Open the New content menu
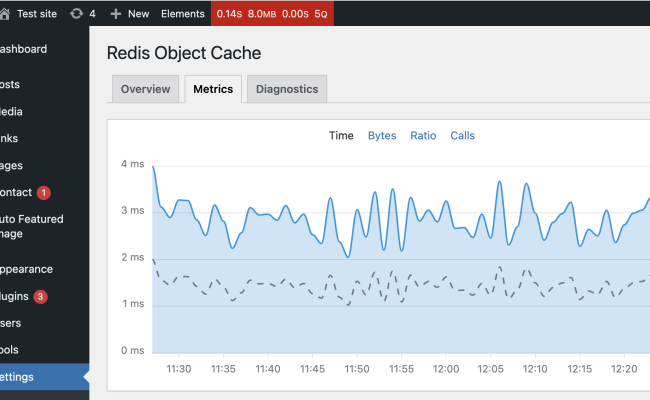The width and height of the screenshot is (650, 400). coord(138,14)
